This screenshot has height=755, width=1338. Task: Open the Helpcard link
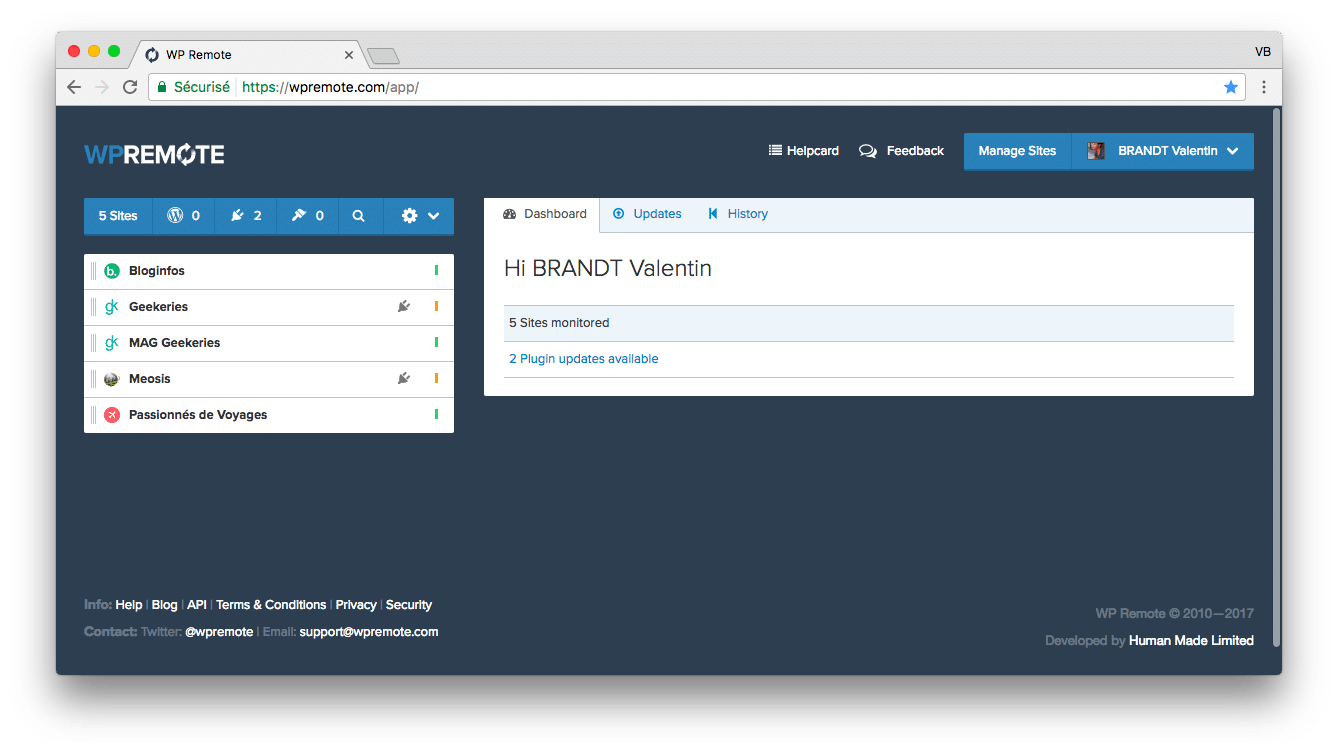804,151
